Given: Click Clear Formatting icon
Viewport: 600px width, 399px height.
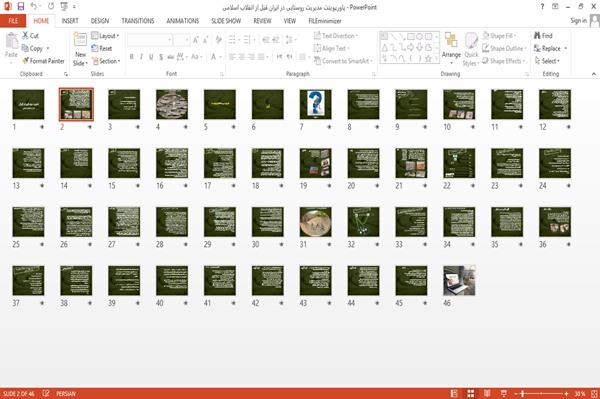Looking at the screenshot, I should 218,40.
